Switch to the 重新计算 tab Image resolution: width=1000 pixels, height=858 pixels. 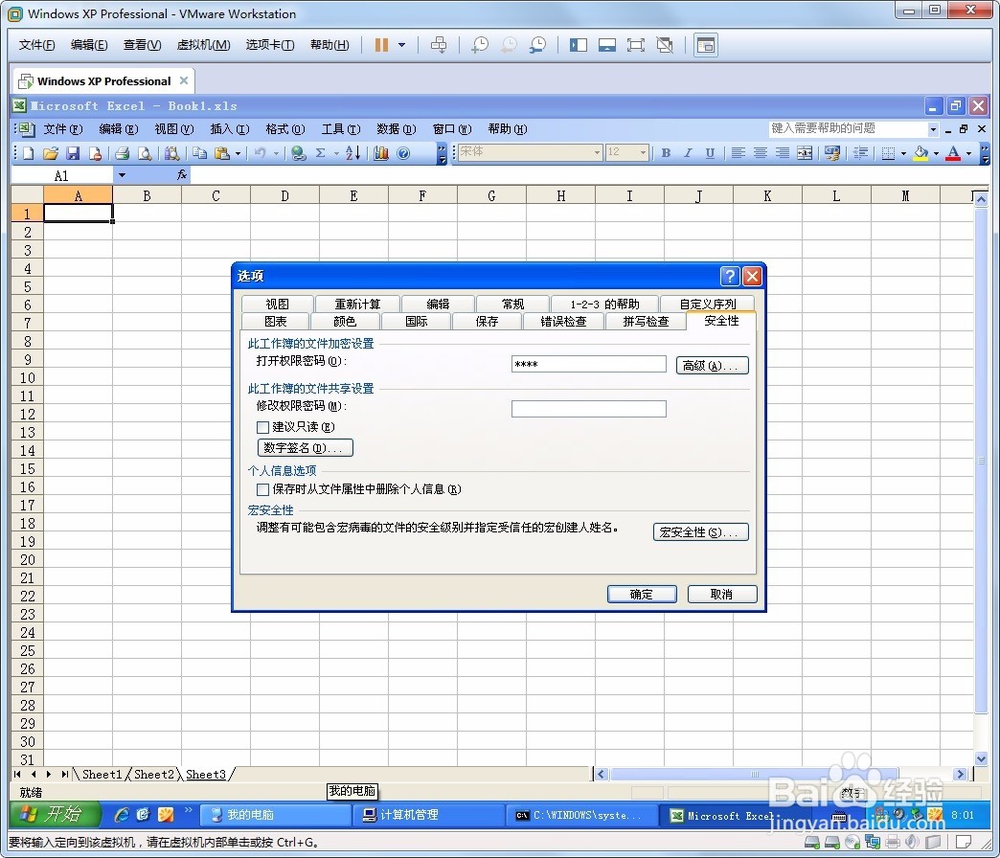[357, 304]
